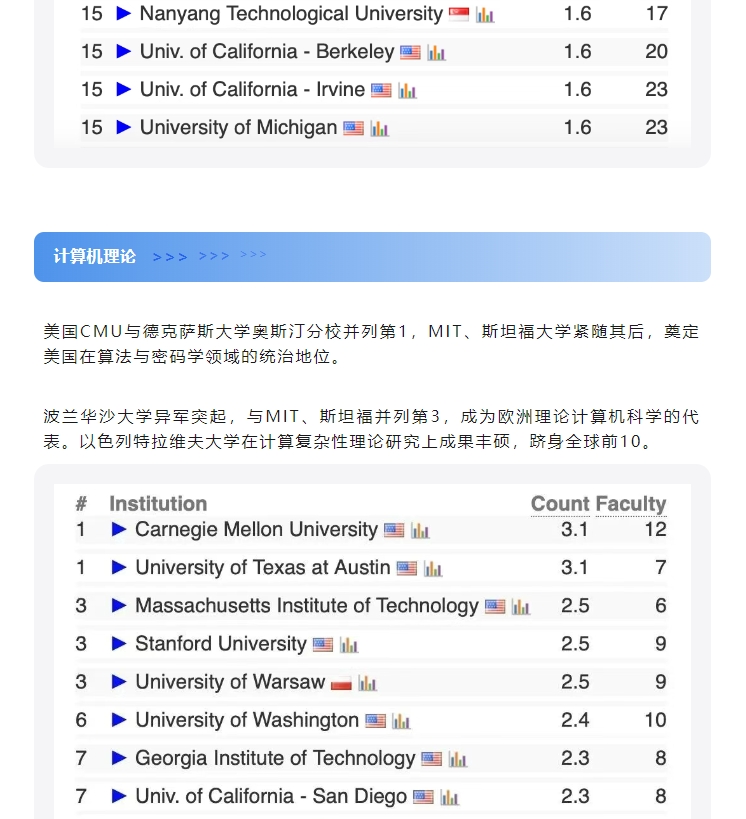Expand Univ. of California - San Diego row
The image size is (746, 819).
119,796
